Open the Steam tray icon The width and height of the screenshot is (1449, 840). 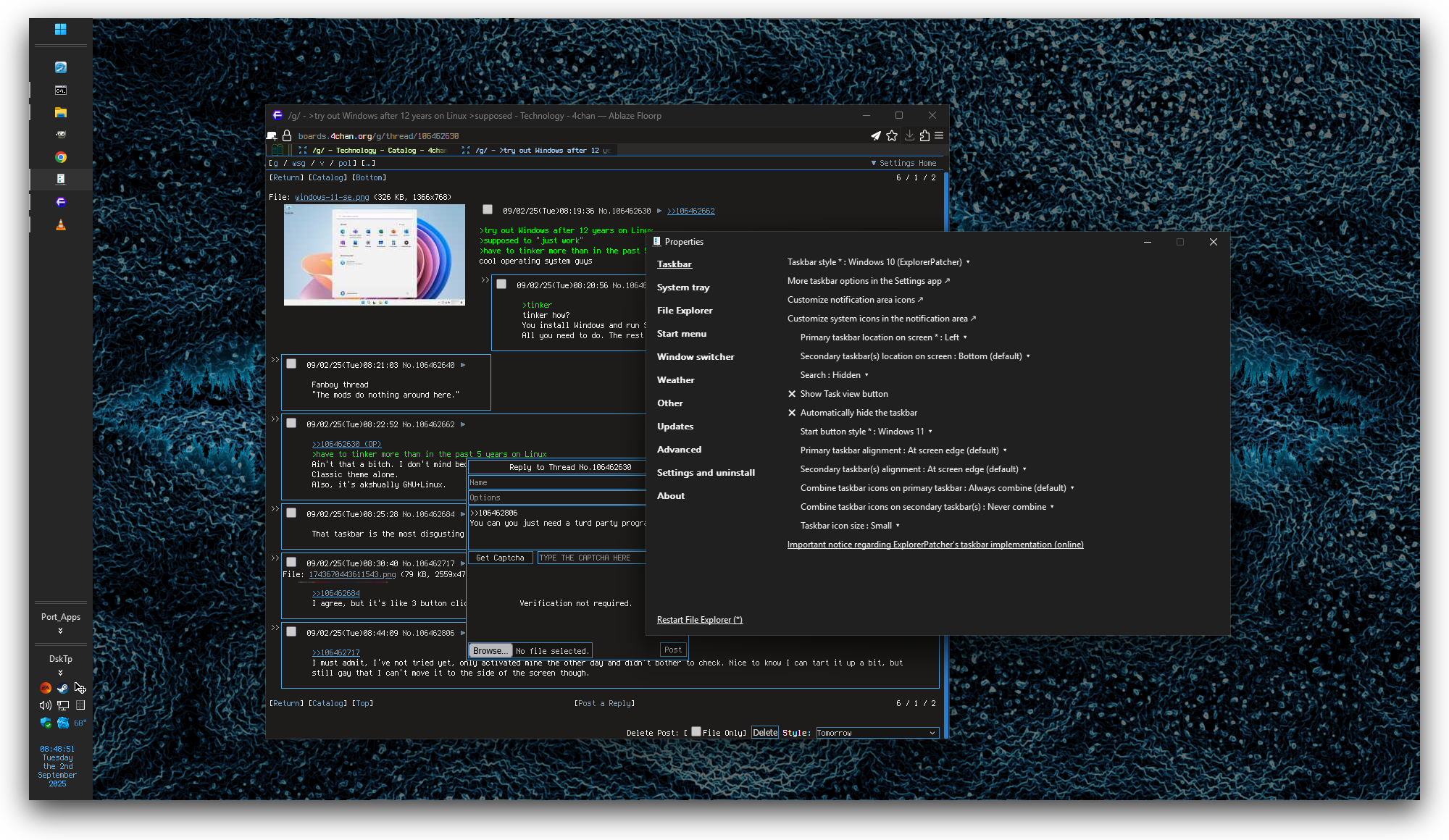[x=63, y=688]
